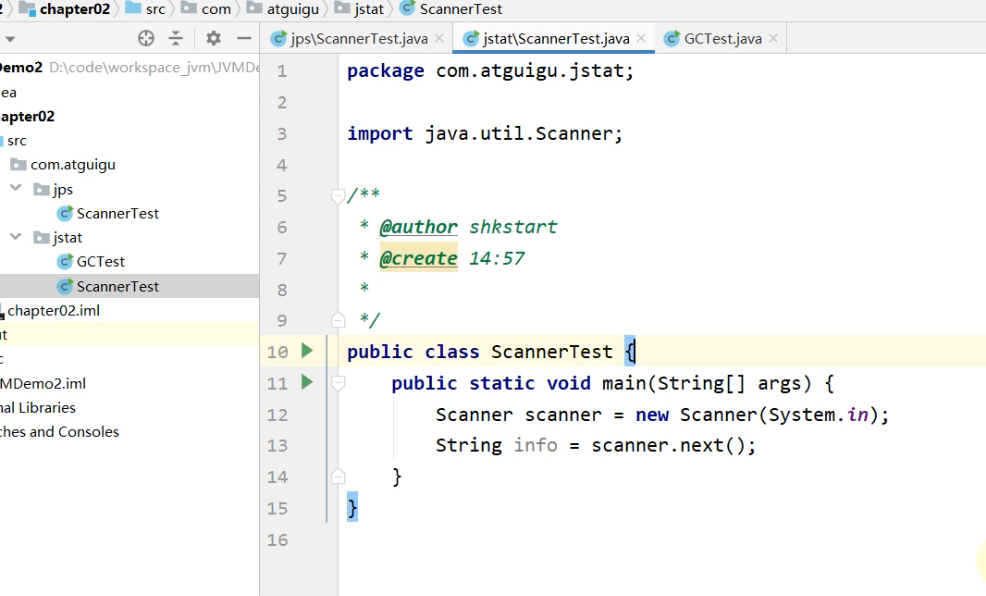The image size is (986, 596).
Task: Fold the main method at line 11
Action: click(338, 383)
